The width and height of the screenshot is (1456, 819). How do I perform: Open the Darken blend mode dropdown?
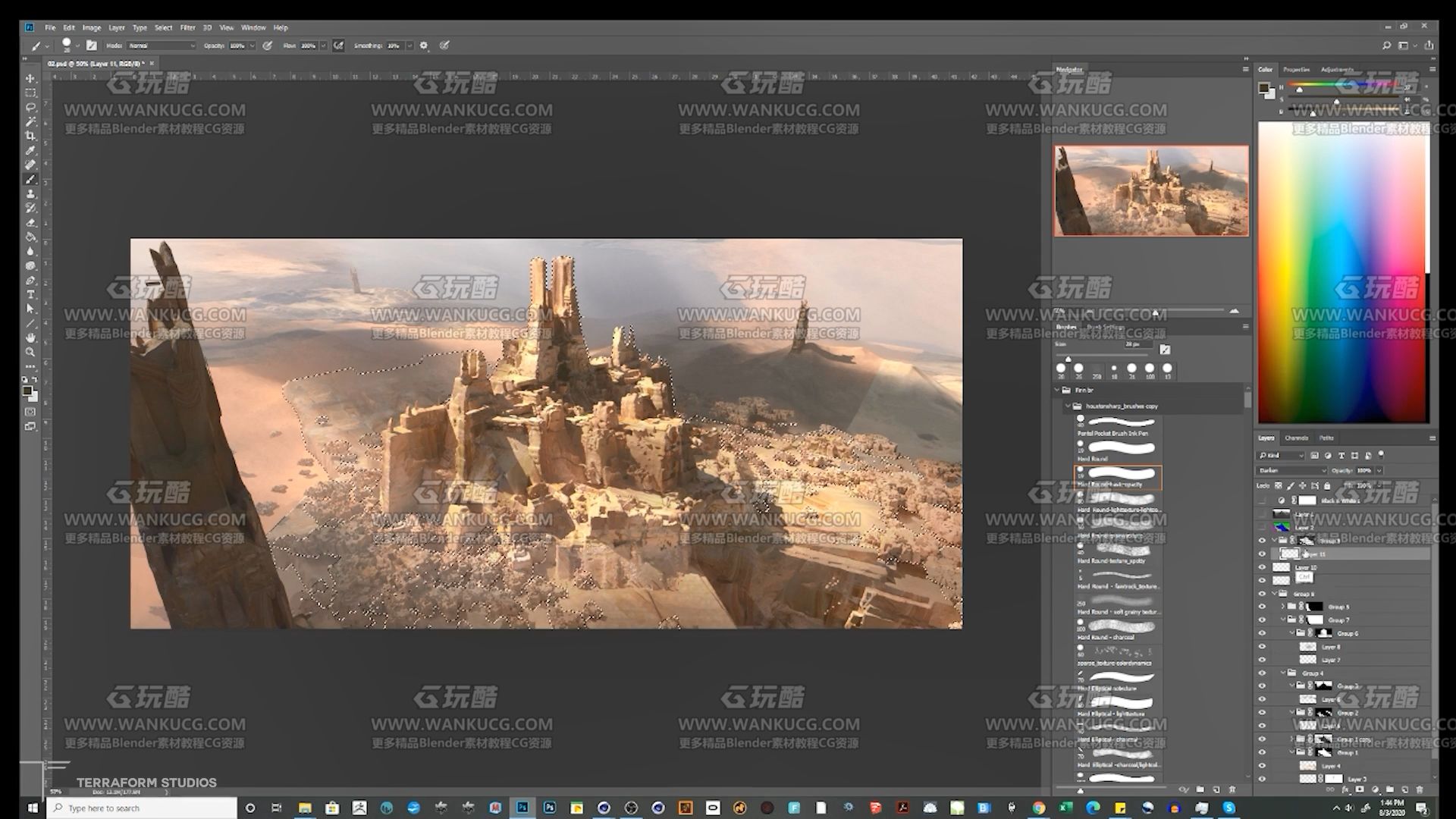(1292, 470)
